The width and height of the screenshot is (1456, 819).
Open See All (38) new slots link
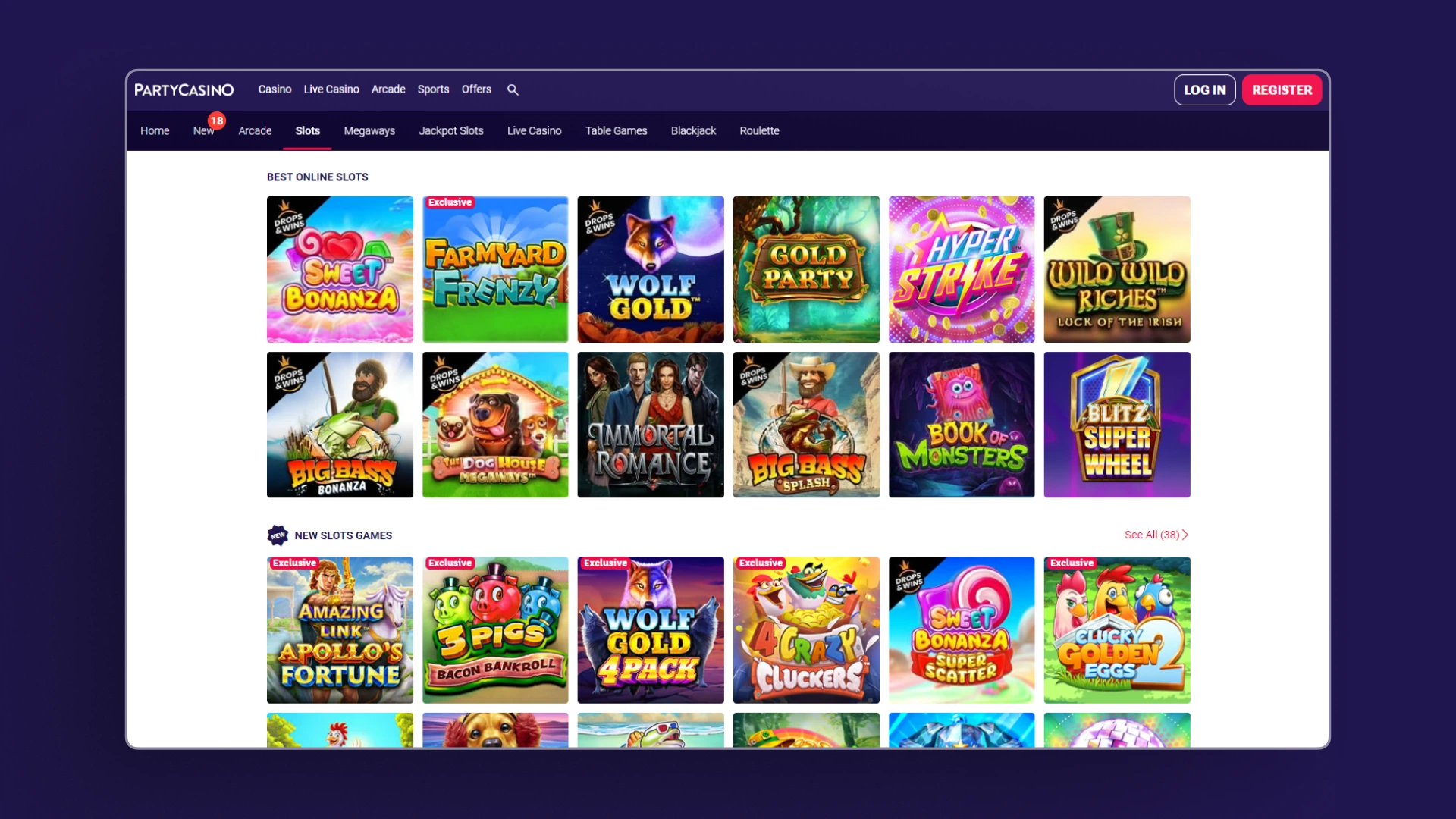1156,535
